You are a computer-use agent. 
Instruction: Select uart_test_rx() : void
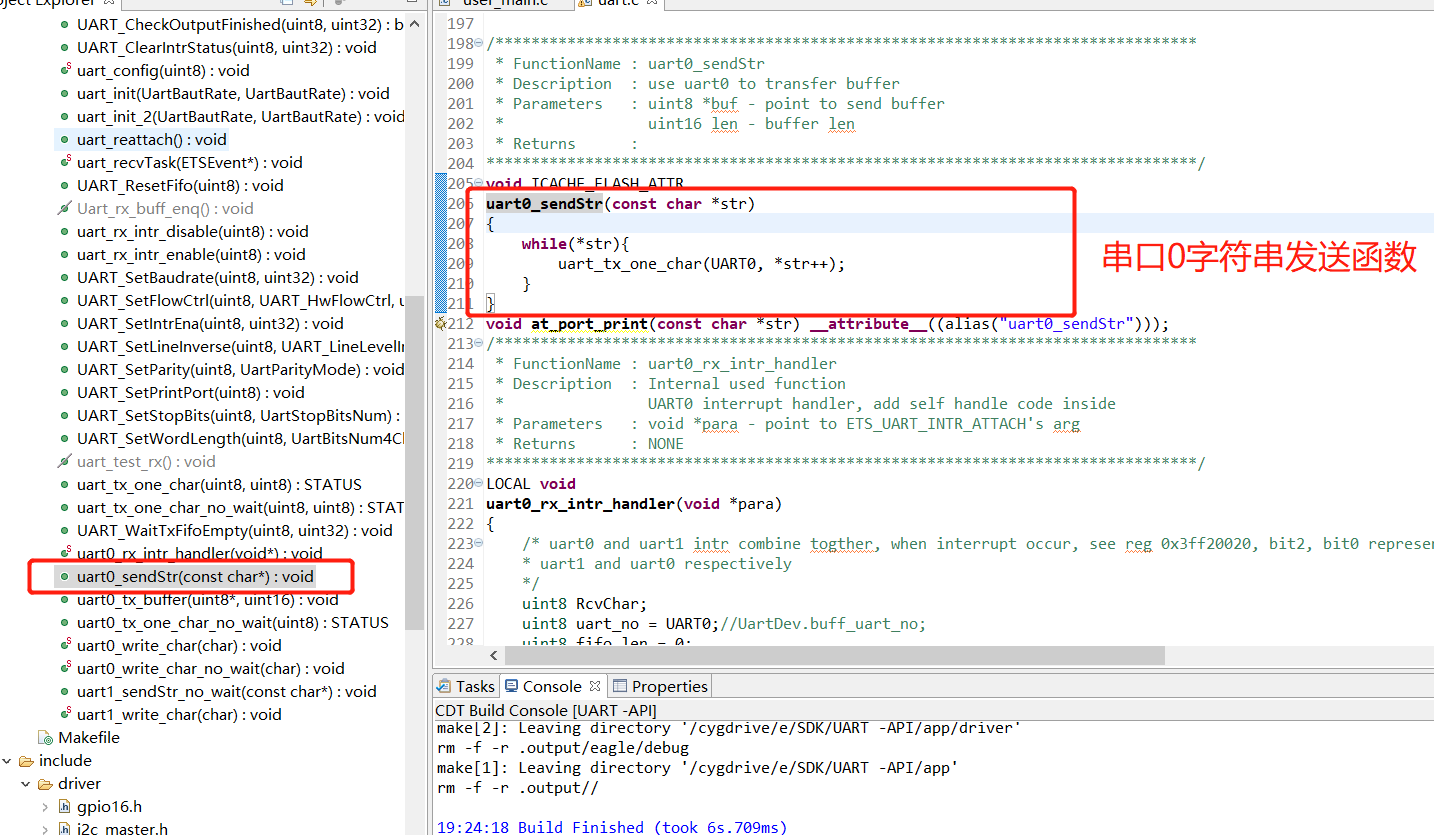tap(146, 461)
